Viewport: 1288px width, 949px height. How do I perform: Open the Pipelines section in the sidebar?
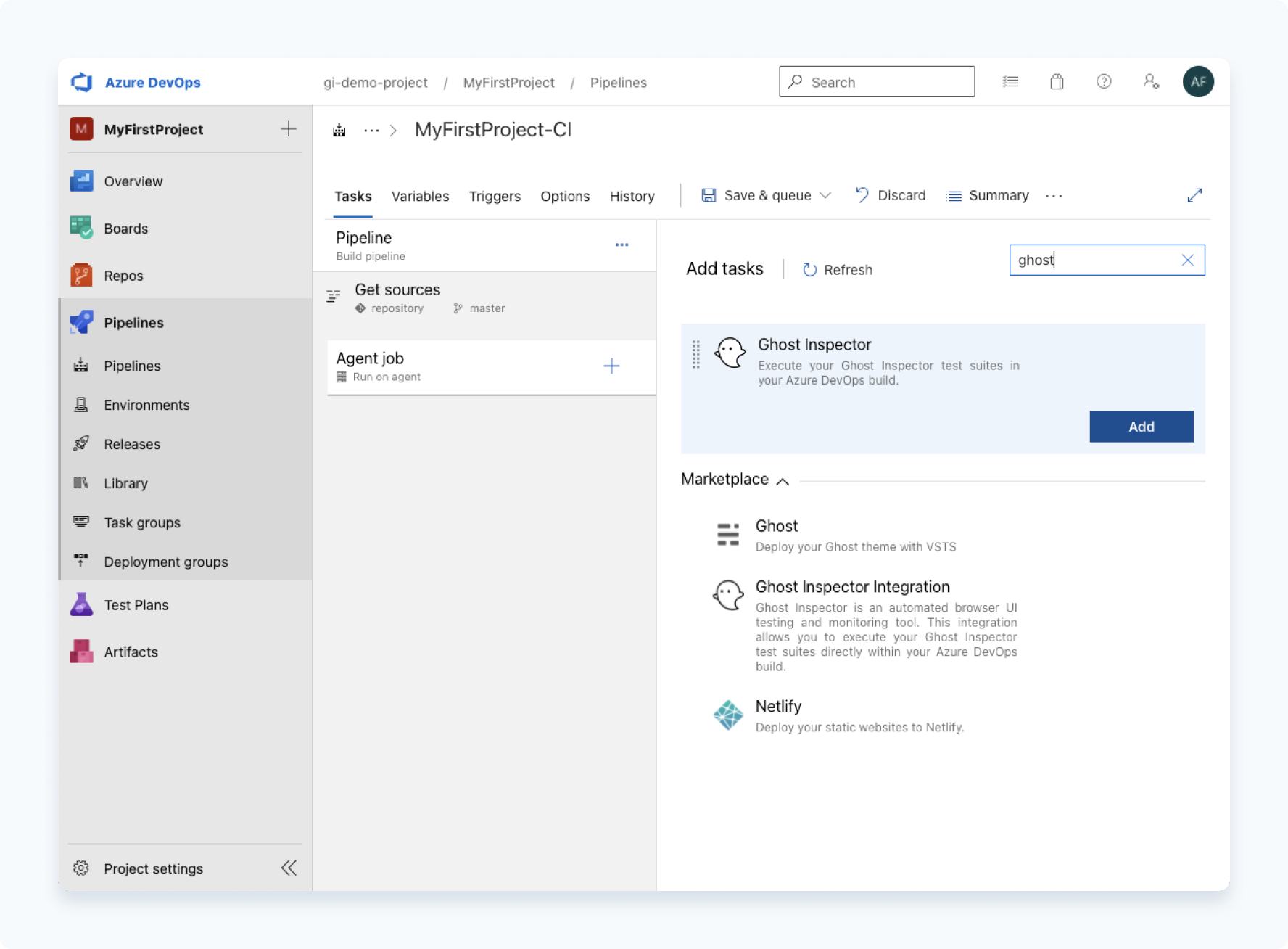(x=133, y=322)
